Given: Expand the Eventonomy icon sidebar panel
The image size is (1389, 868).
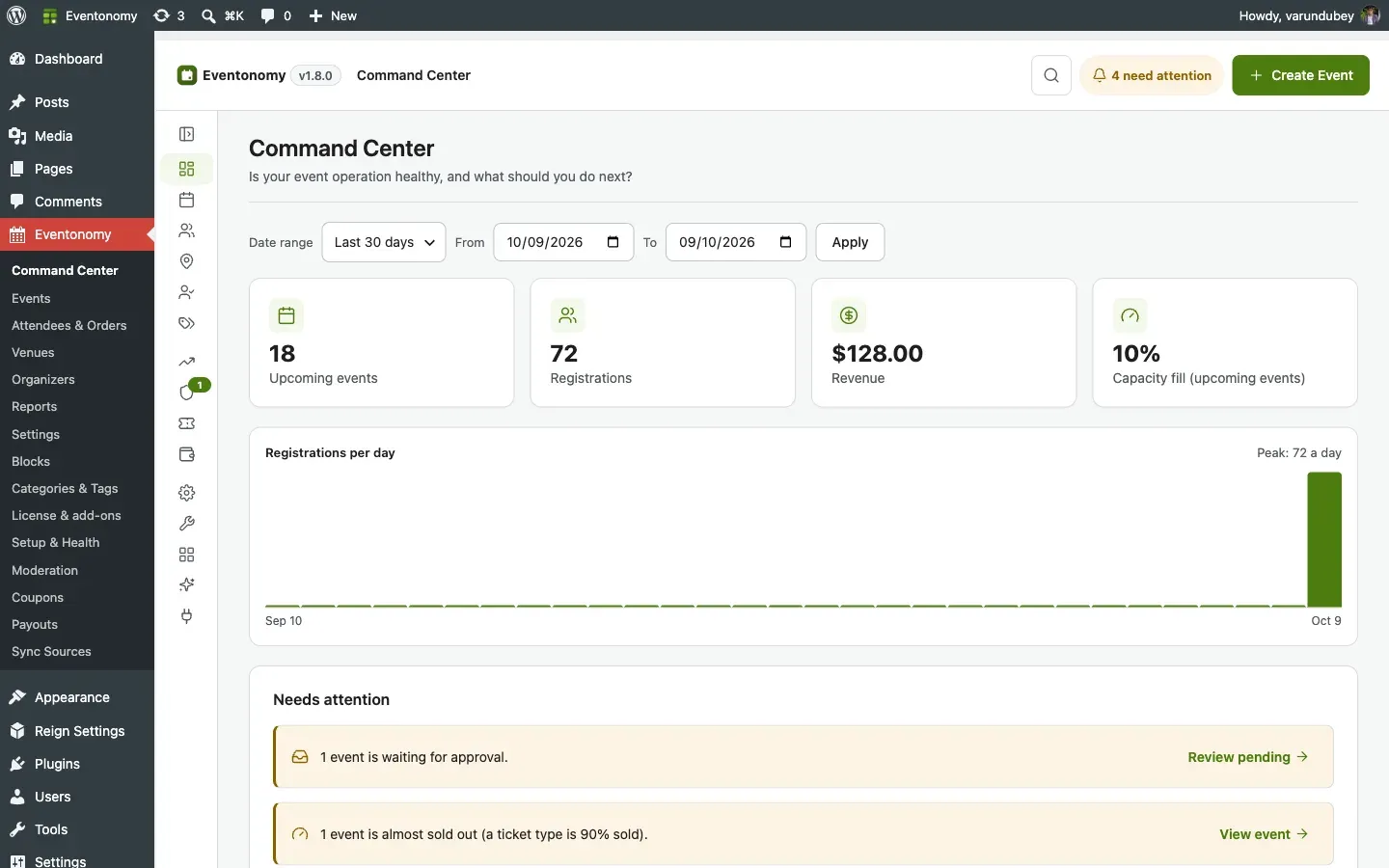Looking at the screenshot, I should (187, 134).
